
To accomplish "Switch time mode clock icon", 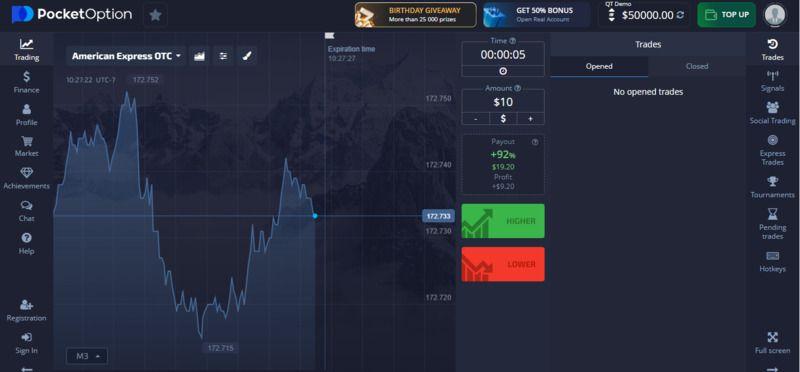I will coord(503,71).
